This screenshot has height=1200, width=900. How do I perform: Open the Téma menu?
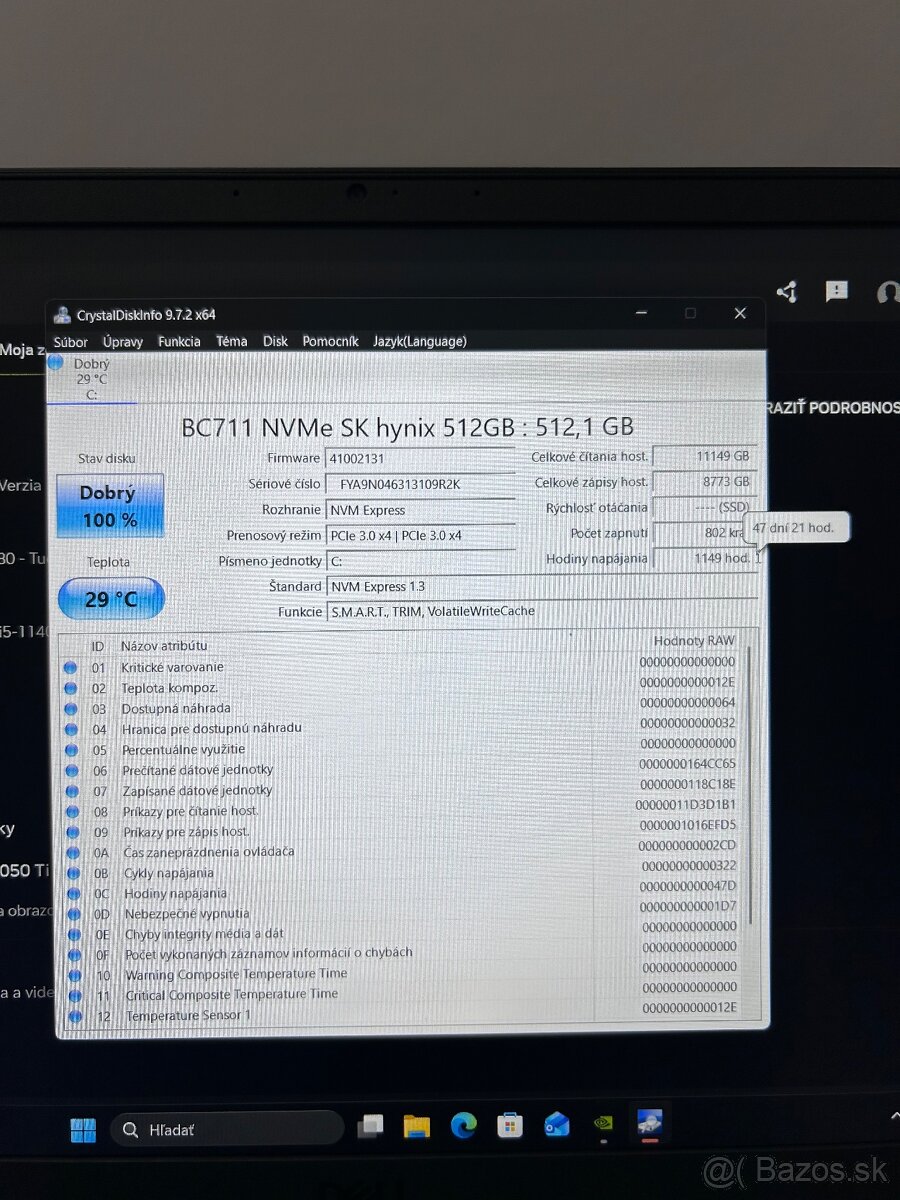coord(231,341)
